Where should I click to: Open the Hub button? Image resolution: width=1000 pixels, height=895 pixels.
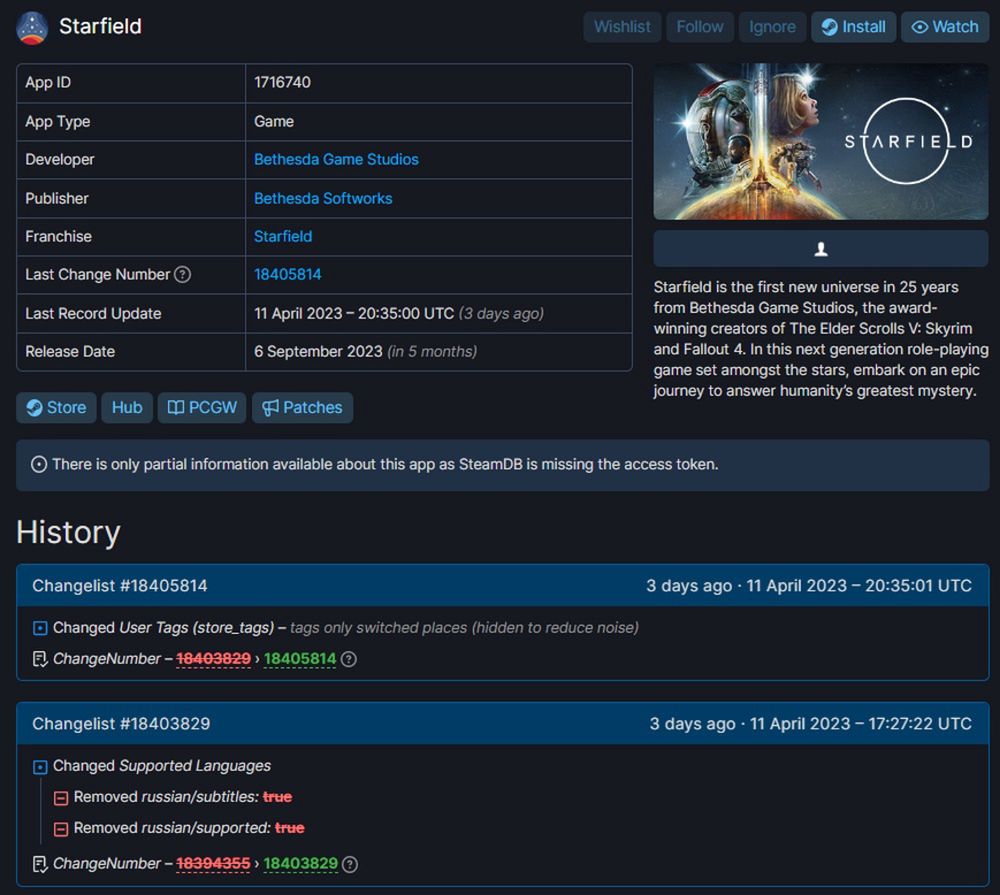(x=127, y=408)
